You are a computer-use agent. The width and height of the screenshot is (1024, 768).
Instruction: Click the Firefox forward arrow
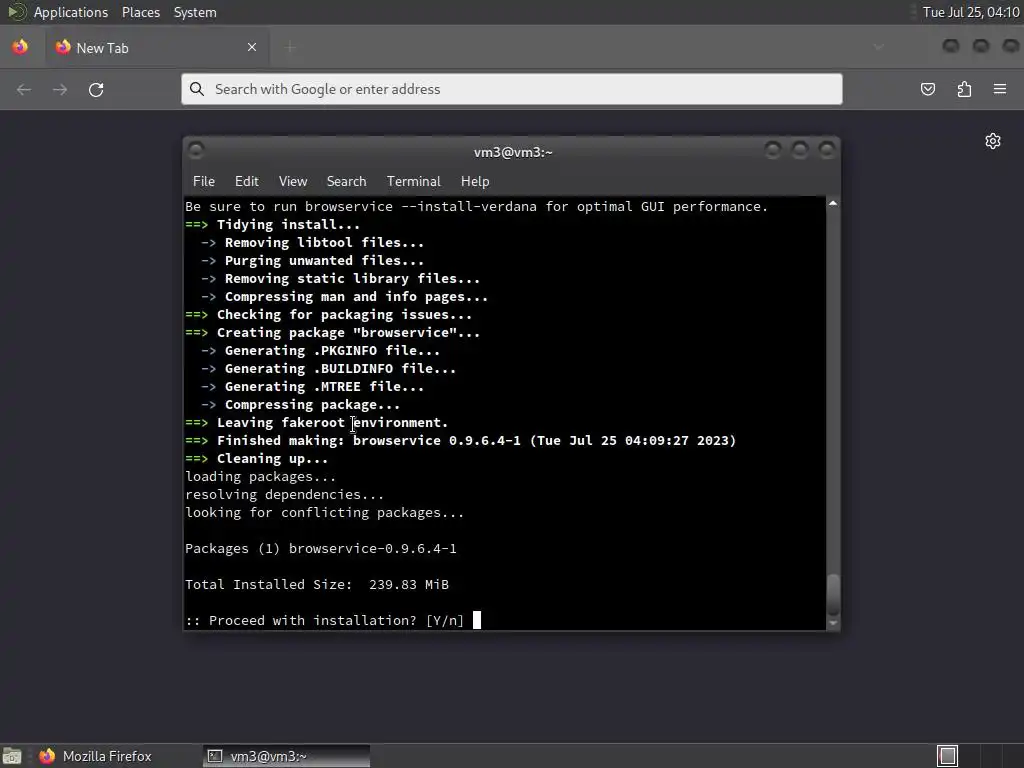click(x=60, y=89)
